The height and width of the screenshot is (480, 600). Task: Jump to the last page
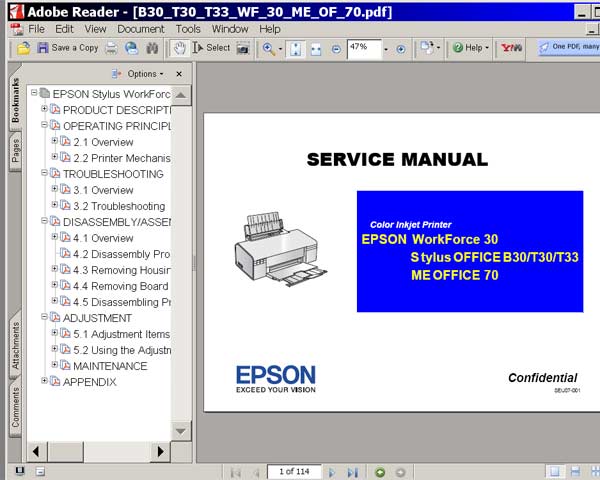(353, 473)
